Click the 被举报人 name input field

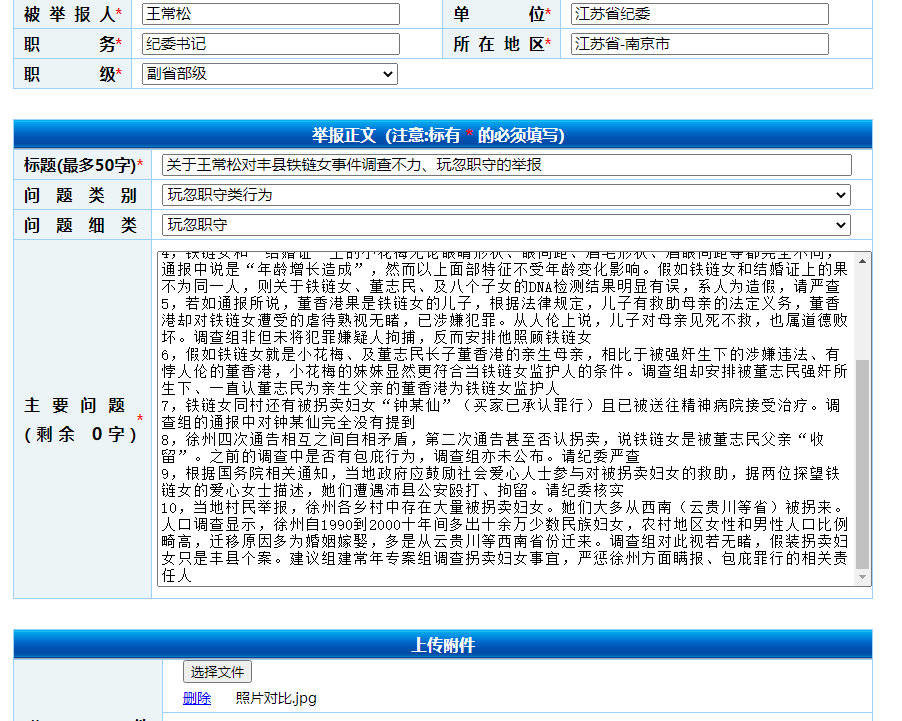point(270,14)
